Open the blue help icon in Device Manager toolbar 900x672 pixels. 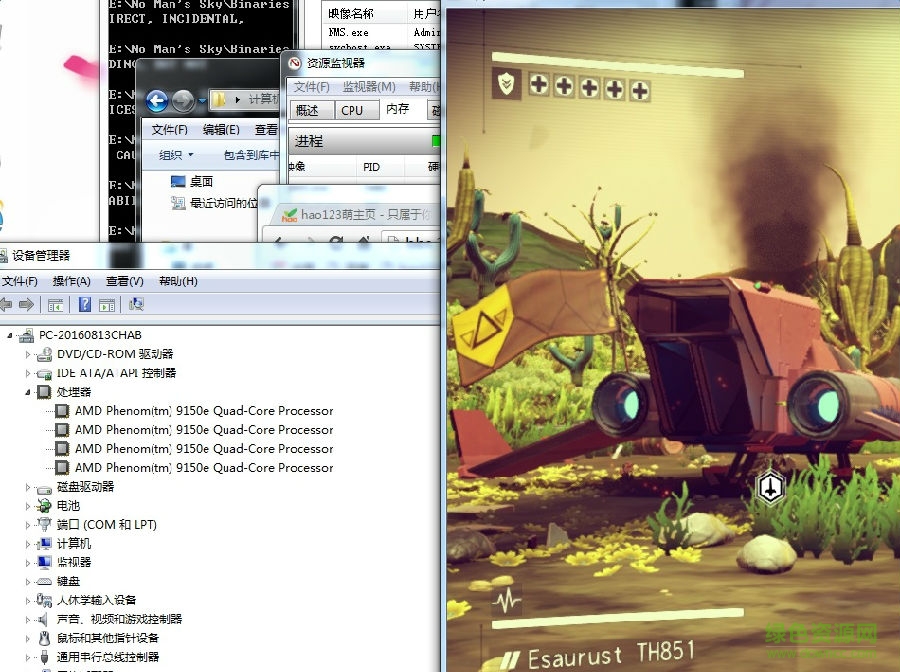[x=84, y=305]
